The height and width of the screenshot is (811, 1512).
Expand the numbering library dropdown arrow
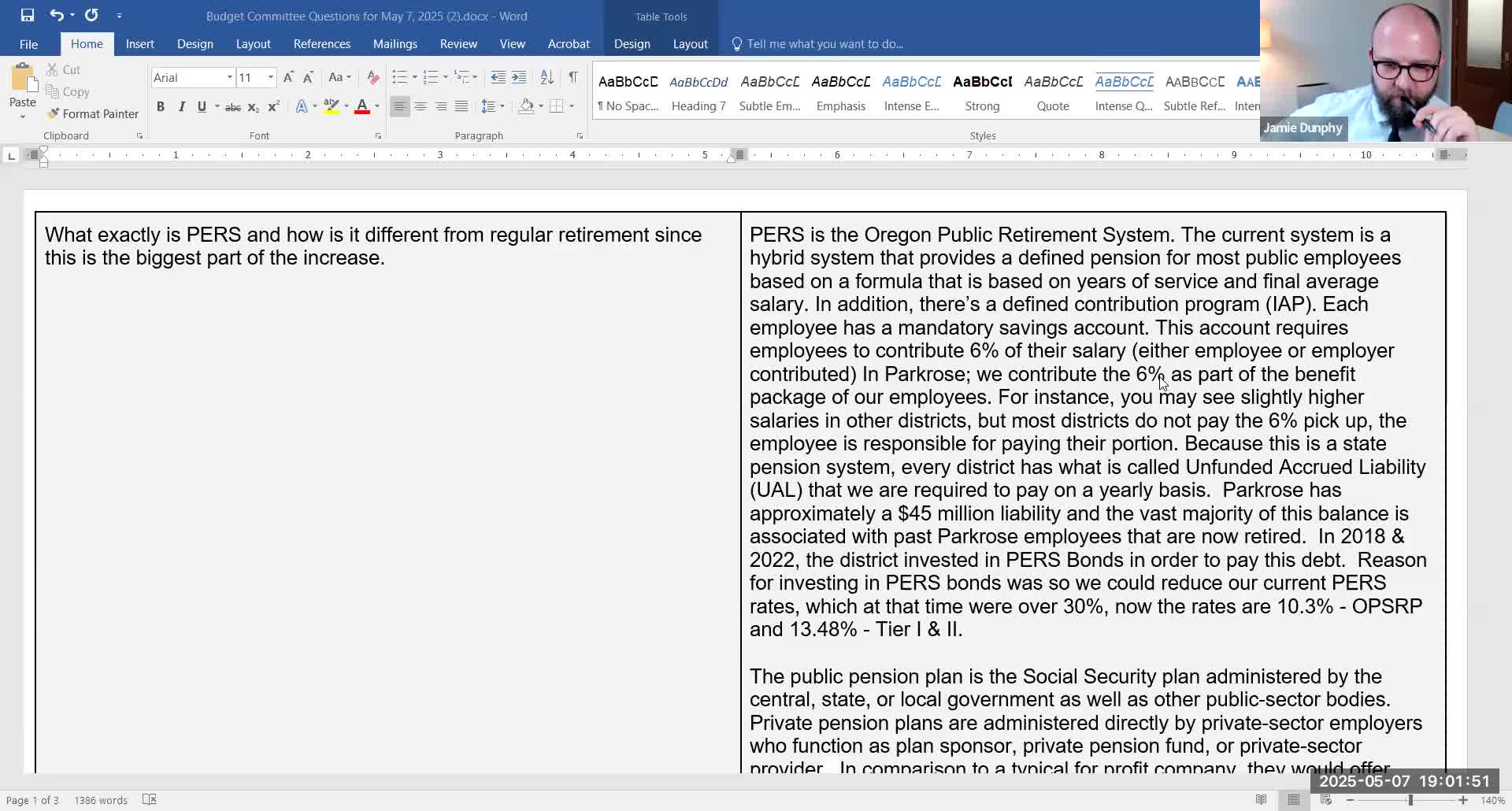pyautogui.click(x=445, y=77)
